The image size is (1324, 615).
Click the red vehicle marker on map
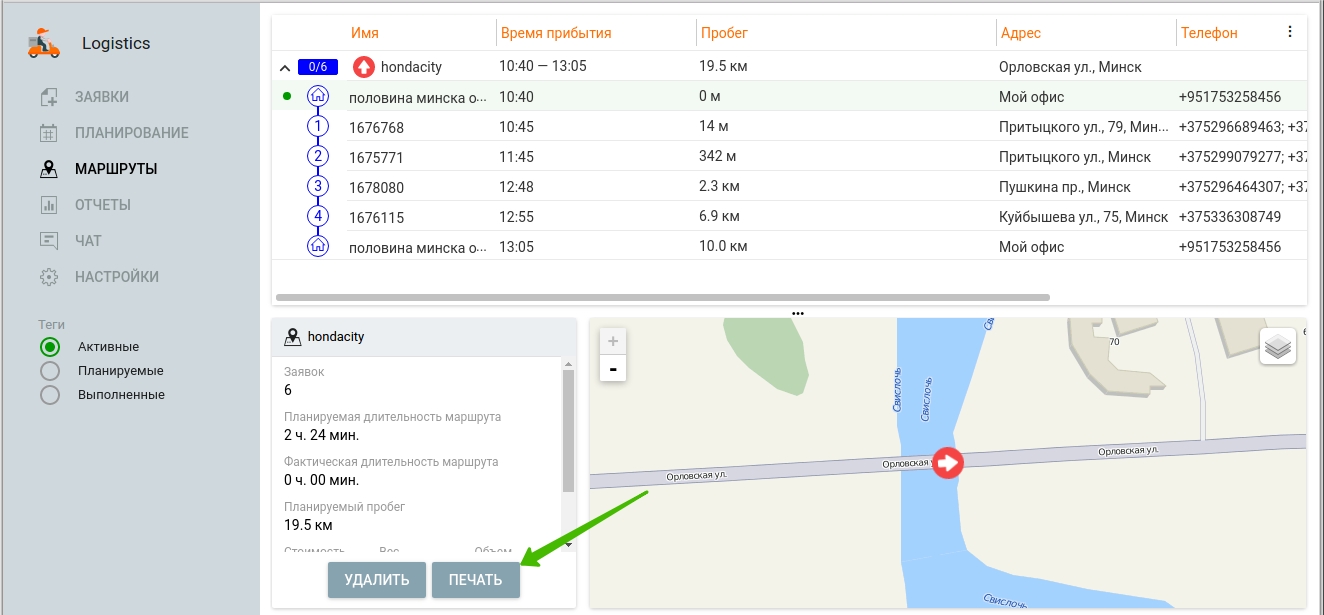point(947,462)
